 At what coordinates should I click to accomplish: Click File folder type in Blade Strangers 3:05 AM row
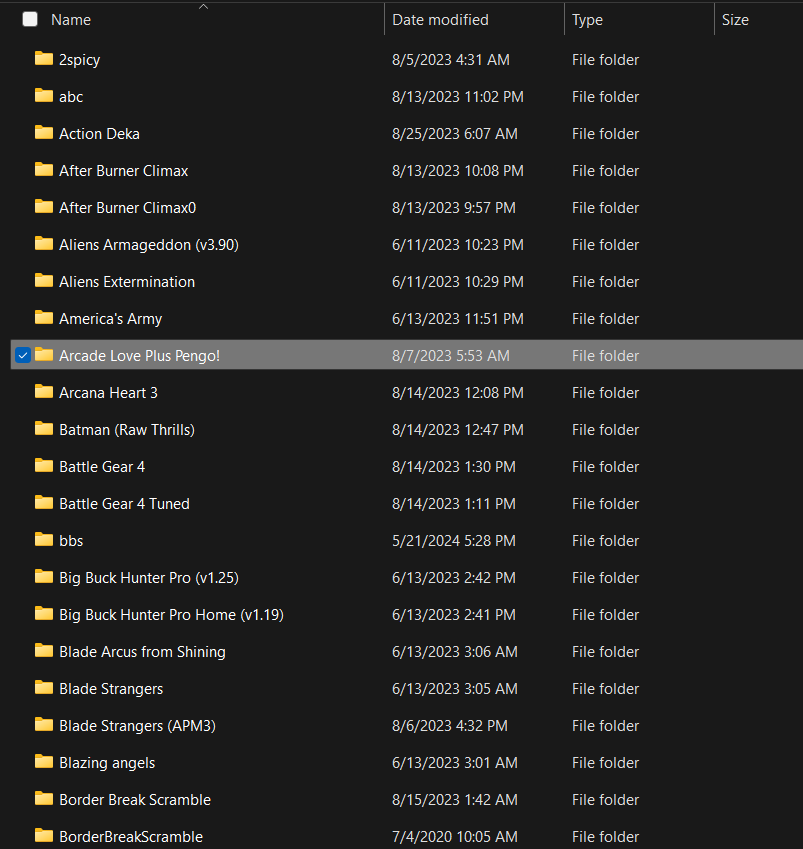[x=605, y=689]
